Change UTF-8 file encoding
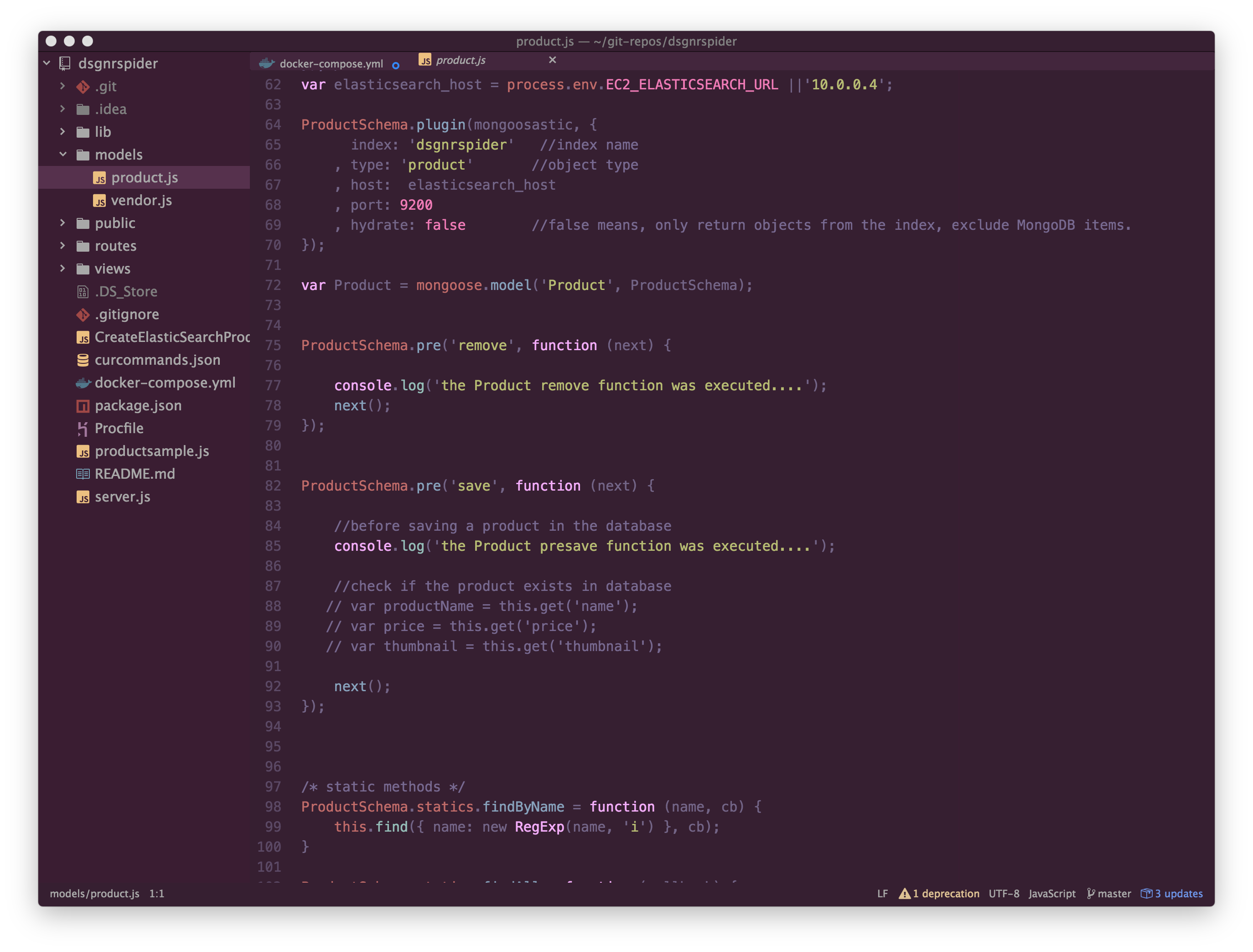Viewport: 1253px width, 952px height. [x=1004, y=894]
